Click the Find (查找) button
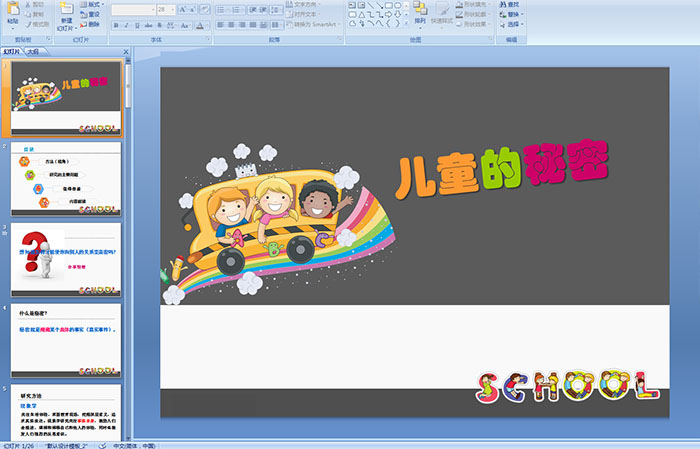Image resolution: width=700 pixels, height=449 pixels. pos(509,4)
